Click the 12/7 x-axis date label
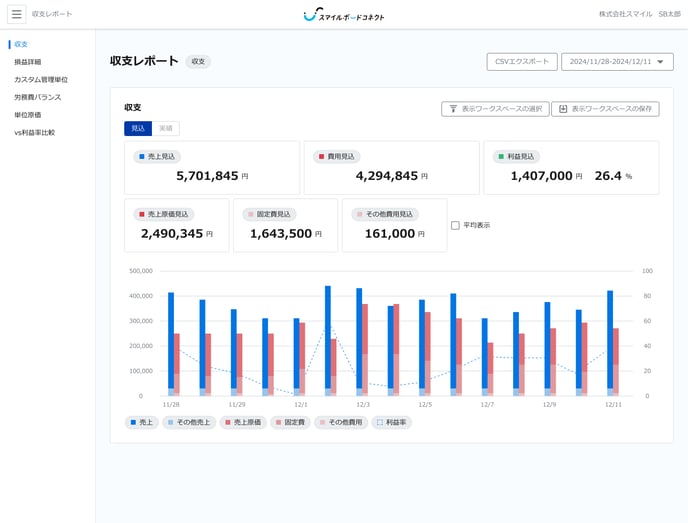This screenshot has width=688, height=523. click(487, 405)
